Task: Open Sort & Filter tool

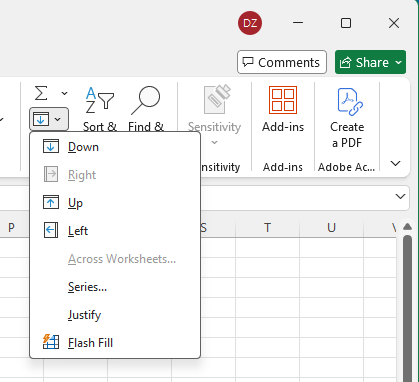Action: [x=100, y=109]
